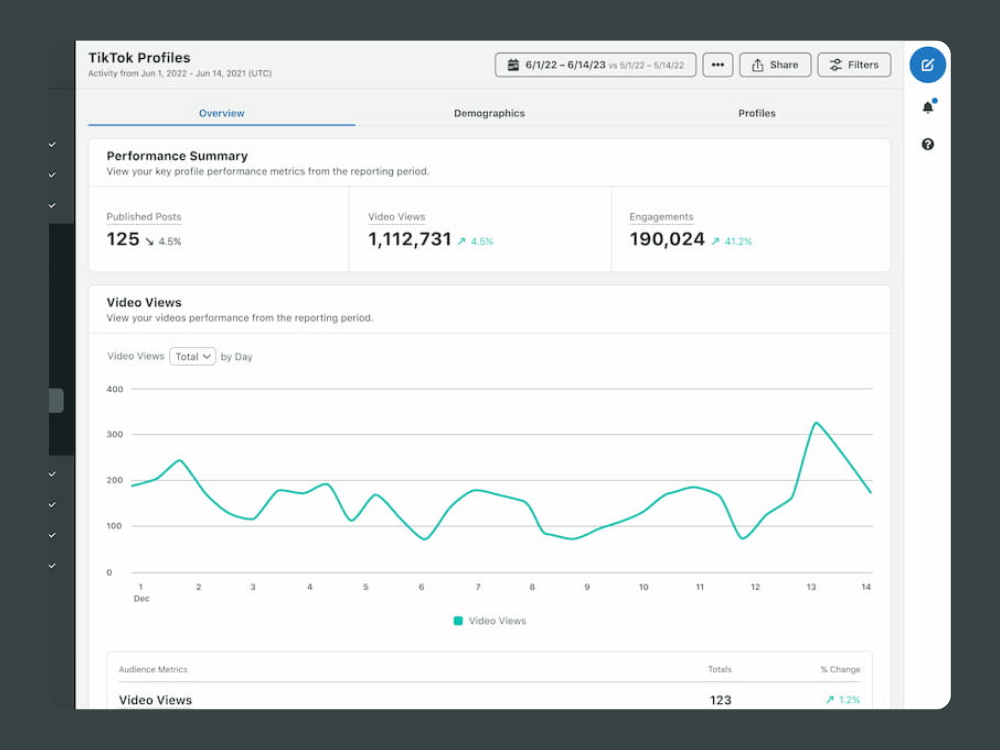
Task: Click the help question mark icon
Action: pos(927,144)
